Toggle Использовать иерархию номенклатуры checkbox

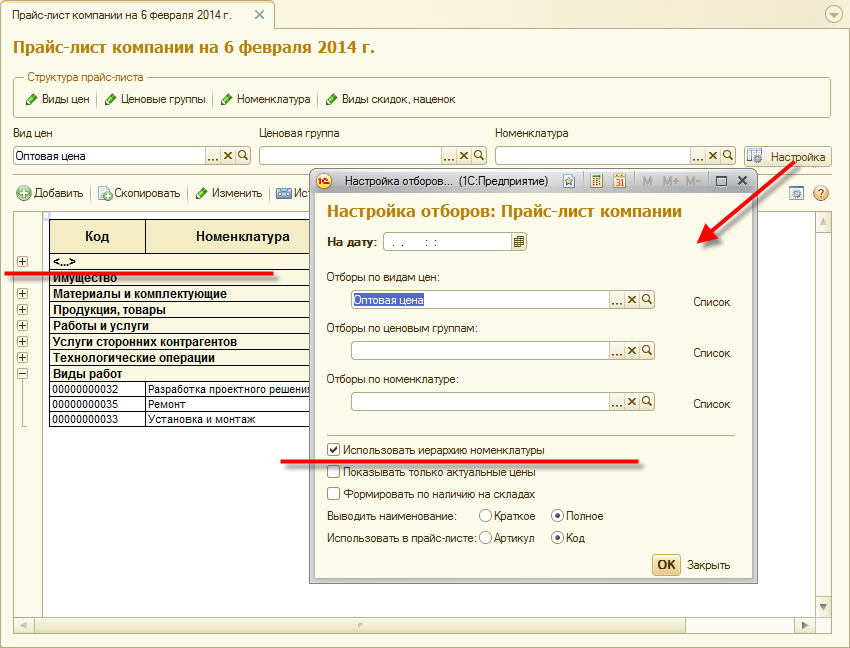pyautogui.click(x=335, y=451)
